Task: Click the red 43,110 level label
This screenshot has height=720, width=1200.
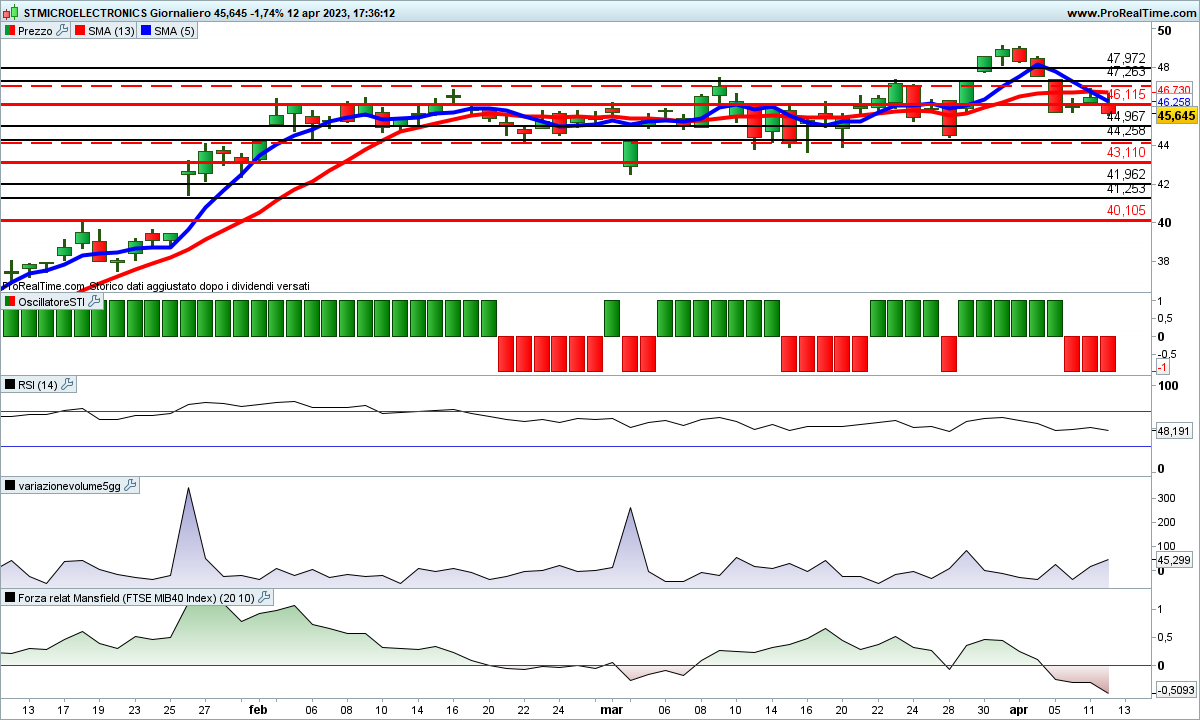Action: pyautogui.click(x=1126, y=152)
